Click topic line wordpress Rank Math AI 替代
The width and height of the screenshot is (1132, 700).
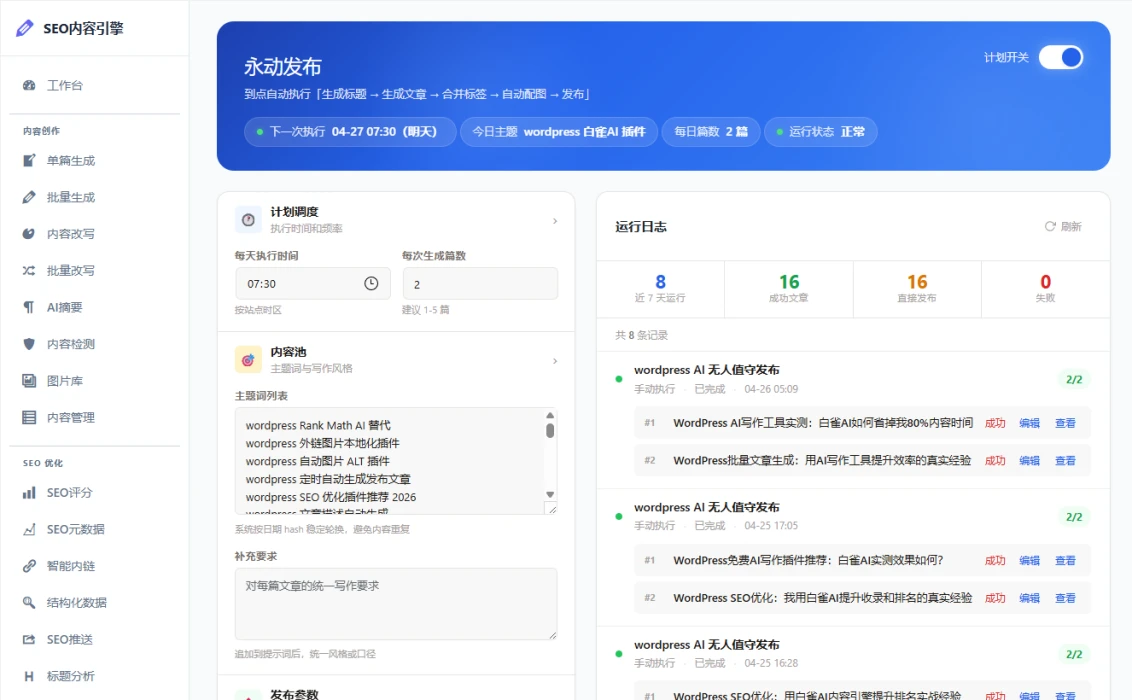pos(318,426)
